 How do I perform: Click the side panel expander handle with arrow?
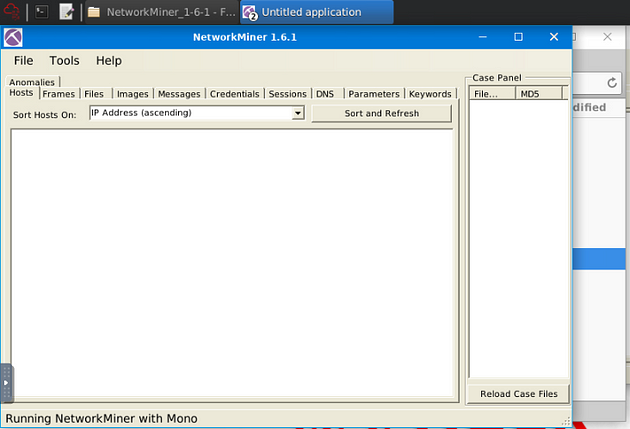pyautogui.click(x=6, y=383)
